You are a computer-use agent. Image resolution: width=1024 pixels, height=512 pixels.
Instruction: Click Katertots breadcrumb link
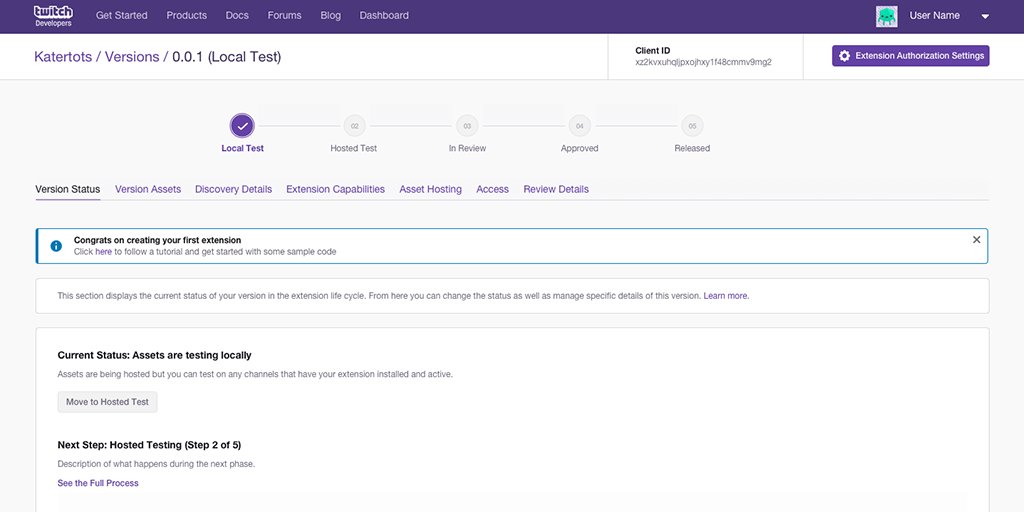pos(64,57)
